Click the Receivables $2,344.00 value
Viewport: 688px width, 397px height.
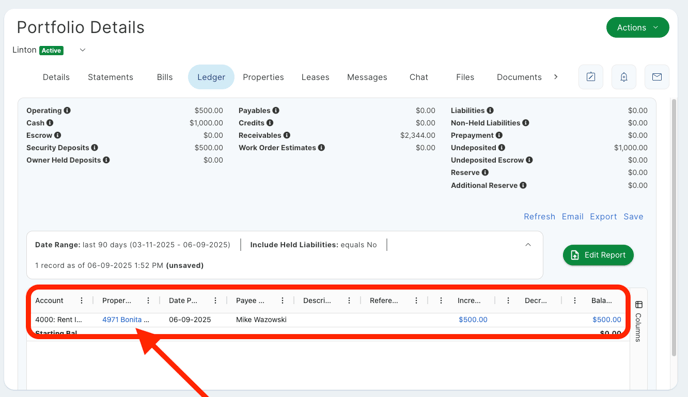pos(417,135)
